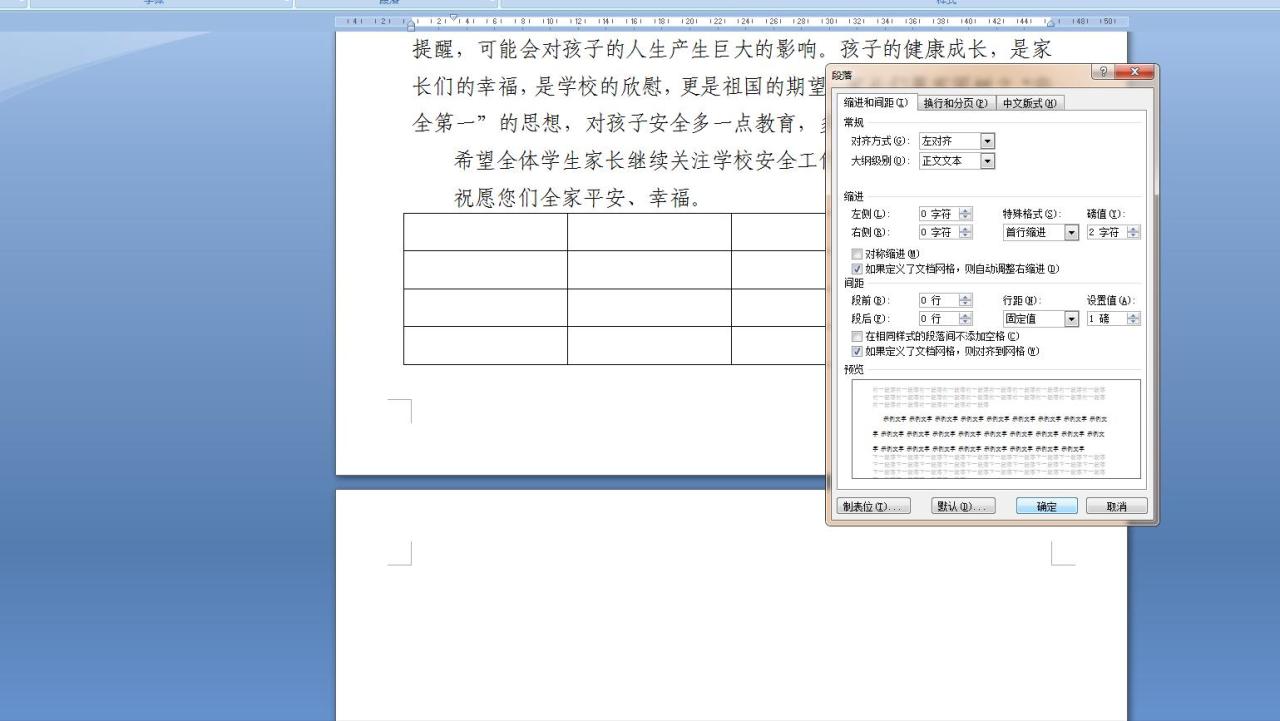The image size is (1280, 721).
Task: Select the 缩进和间距 tab
Action: click(x=876, y=103)
